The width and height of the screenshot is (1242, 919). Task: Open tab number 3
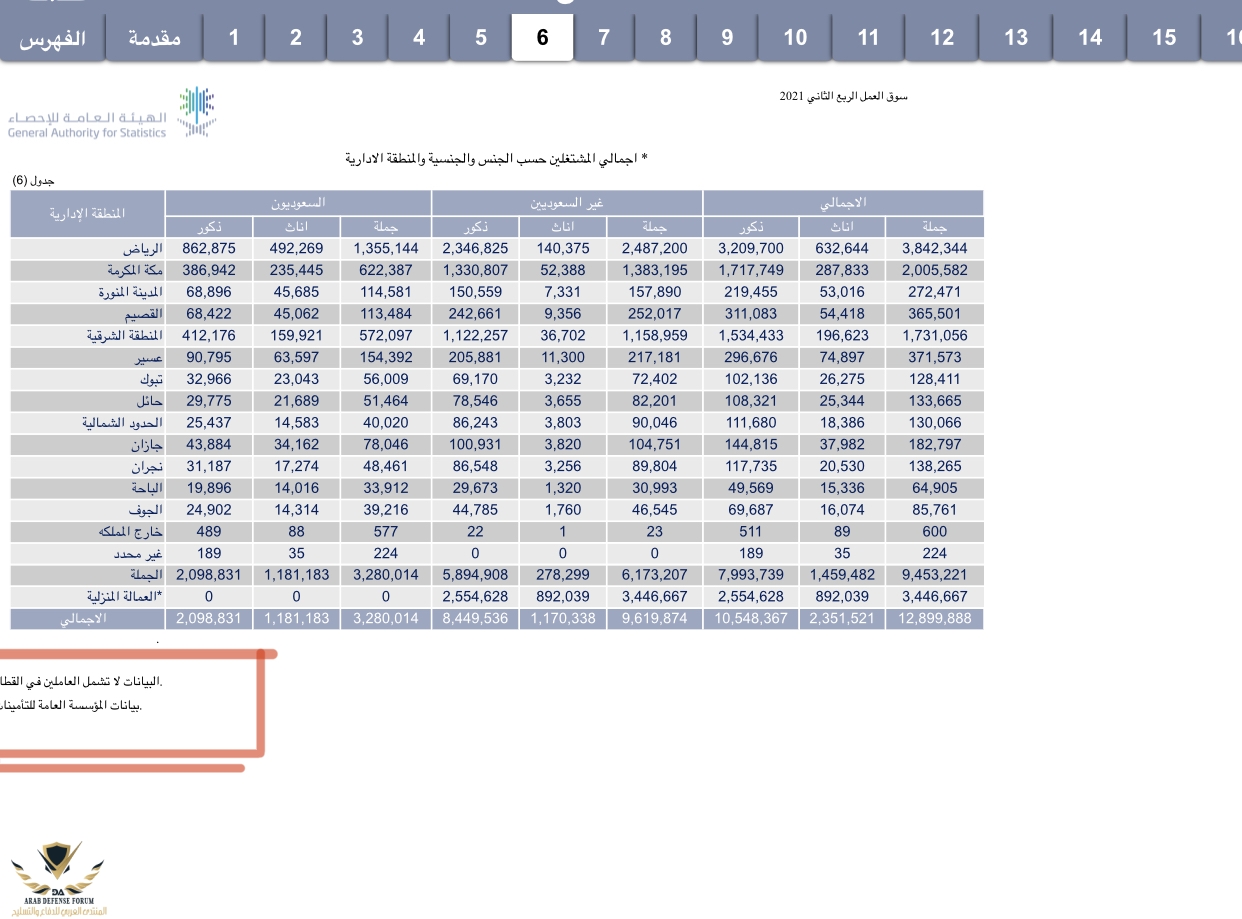point(357,38)
